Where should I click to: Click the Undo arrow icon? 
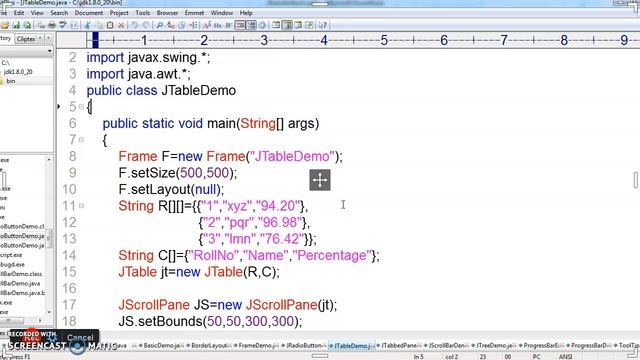pyautogui.click(x=135, y=25)
